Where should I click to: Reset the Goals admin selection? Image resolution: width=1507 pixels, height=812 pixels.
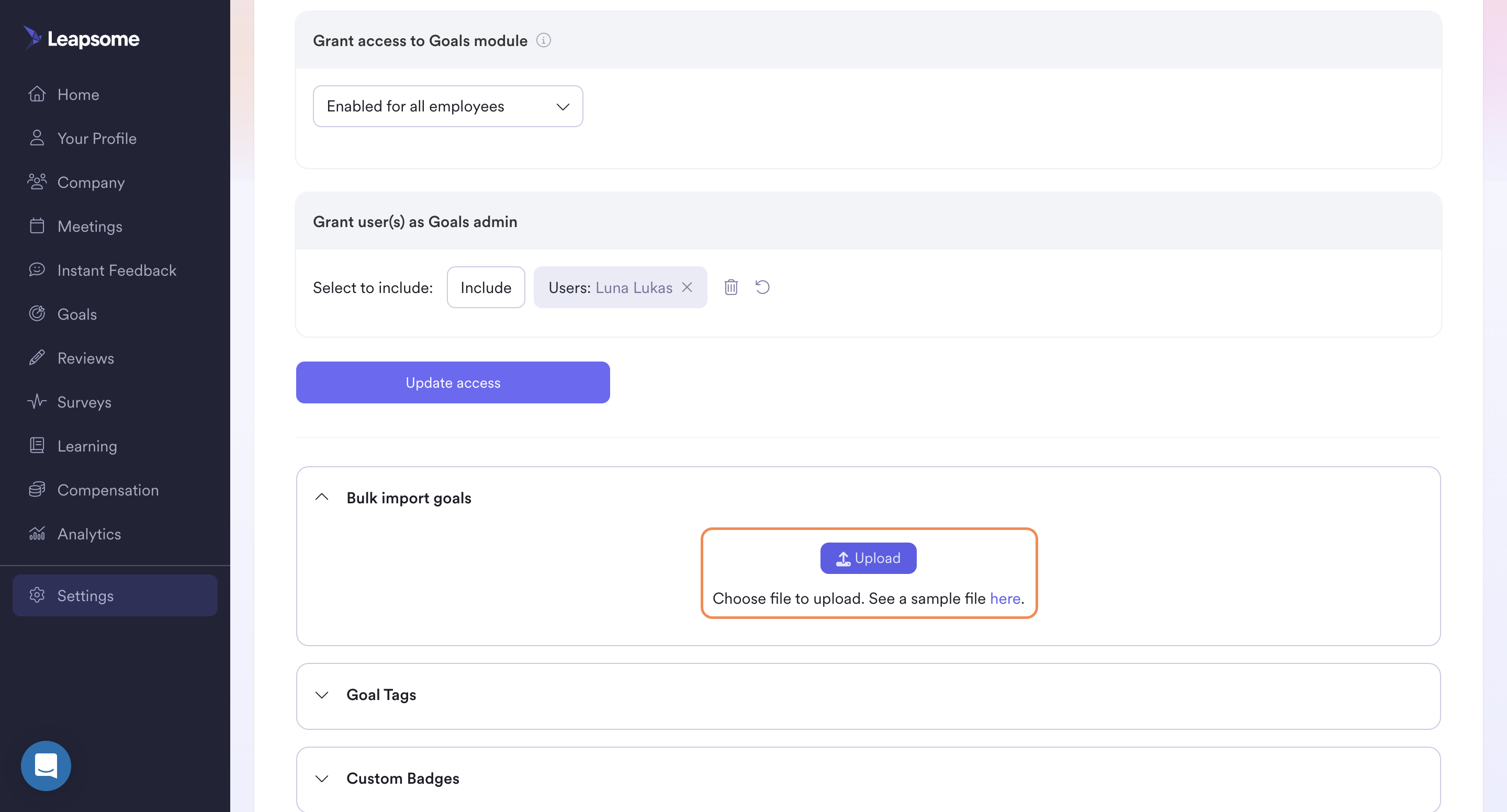(x=762, y=287)
